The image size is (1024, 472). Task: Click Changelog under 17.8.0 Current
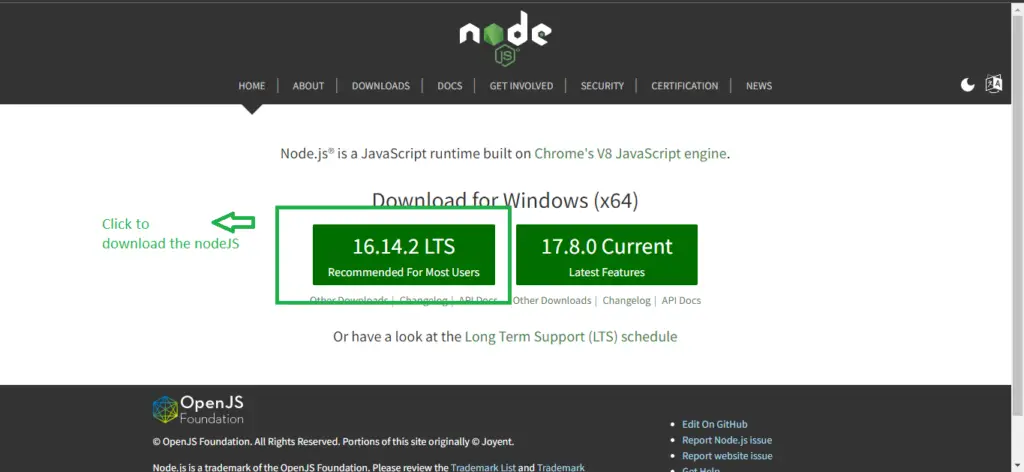tap(626, 301)
